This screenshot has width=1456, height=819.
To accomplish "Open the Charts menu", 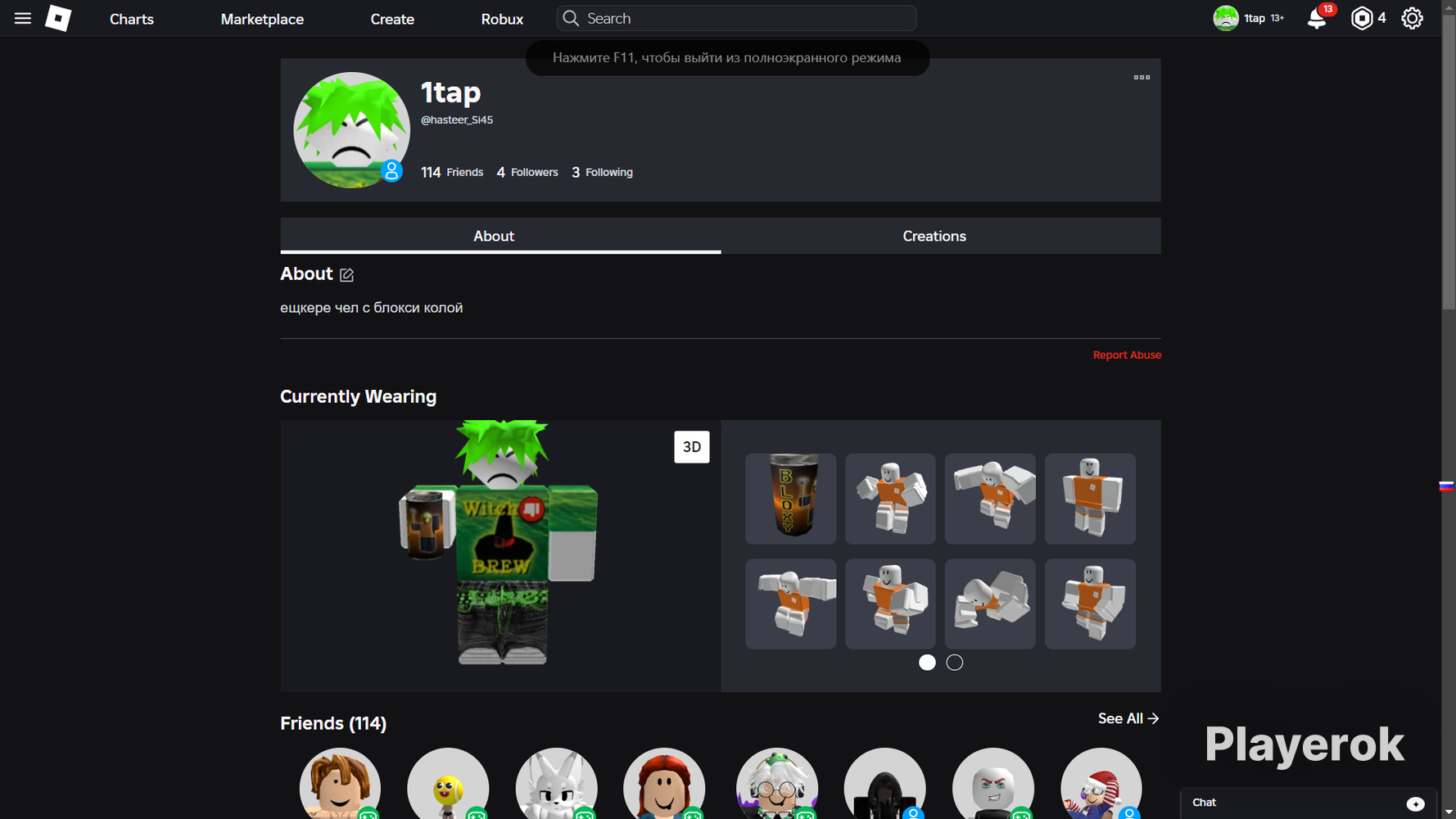I will (132, 19).
